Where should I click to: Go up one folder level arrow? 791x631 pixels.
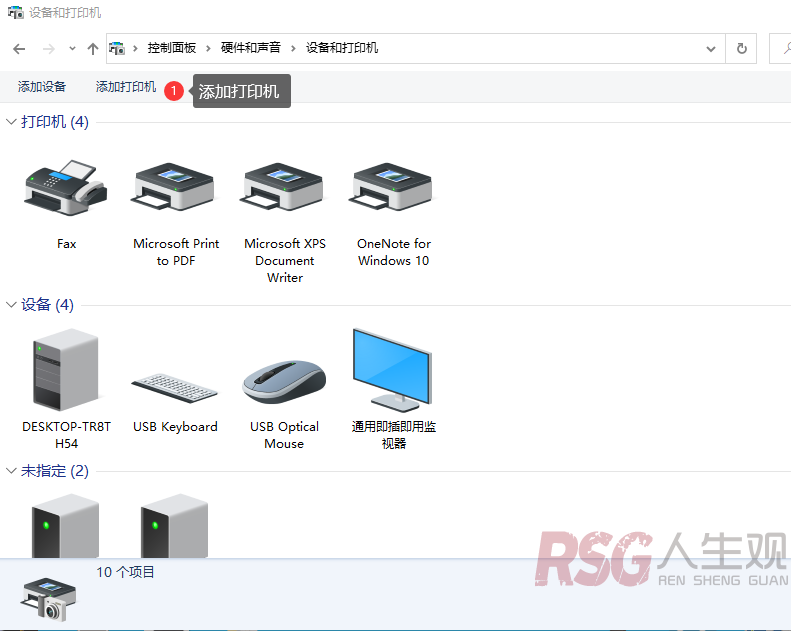(93, 49)
